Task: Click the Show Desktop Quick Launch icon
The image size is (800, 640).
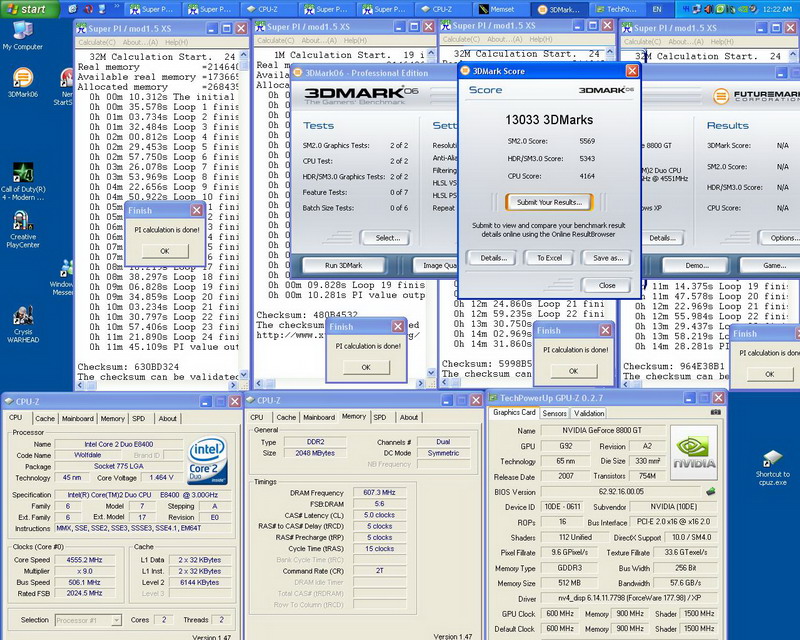Action: 102,9
